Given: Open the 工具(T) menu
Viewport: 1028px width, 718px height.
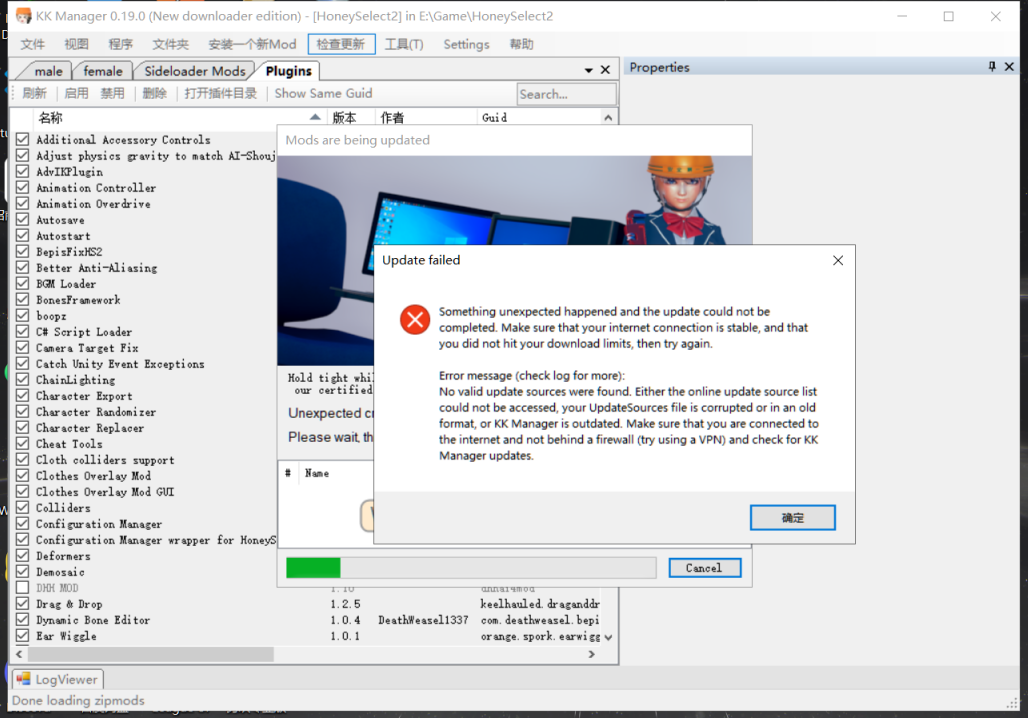Looking at the screenshot, I should coord(404,44).
